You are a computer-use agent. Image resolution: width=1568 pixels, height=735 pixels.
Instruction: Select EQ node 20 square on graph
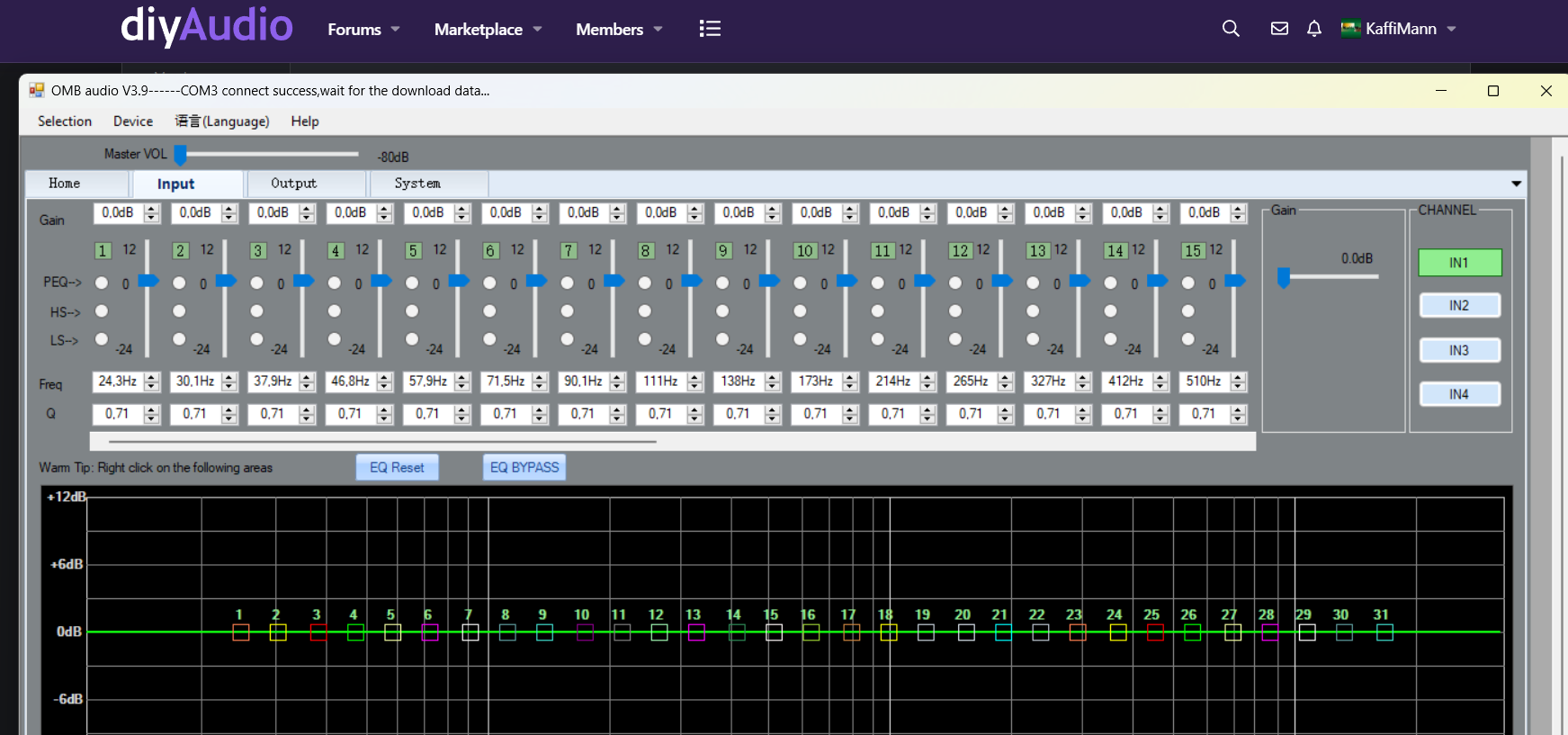(966, 632)
